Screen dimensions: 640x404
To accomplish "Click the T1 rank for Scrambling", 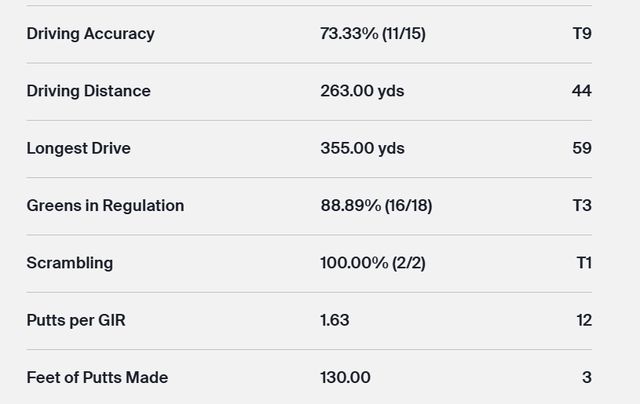I will click(x=584, y=263).
